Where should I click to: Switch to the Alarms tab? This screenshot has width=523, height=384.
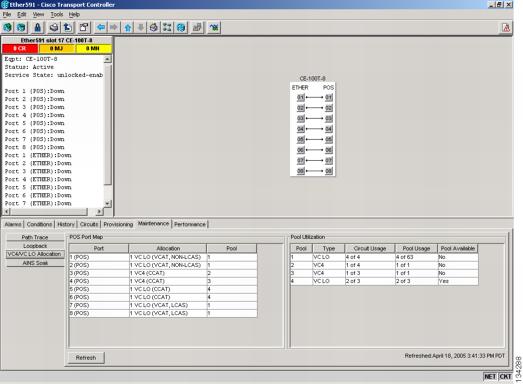coord(13,224)
